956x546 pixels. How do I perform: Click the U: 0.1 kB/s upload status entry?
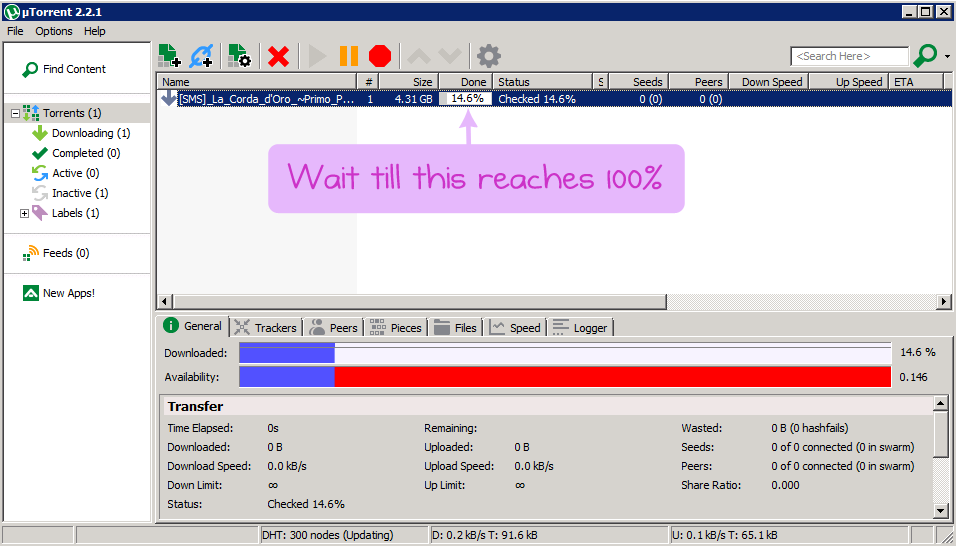[789, 535]
